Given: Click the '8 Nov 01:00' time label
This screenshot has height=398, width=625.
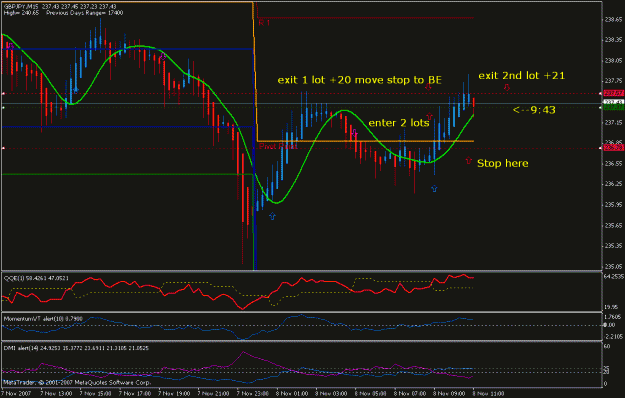Looking at the screenshot, I should [x=292, y=394].
